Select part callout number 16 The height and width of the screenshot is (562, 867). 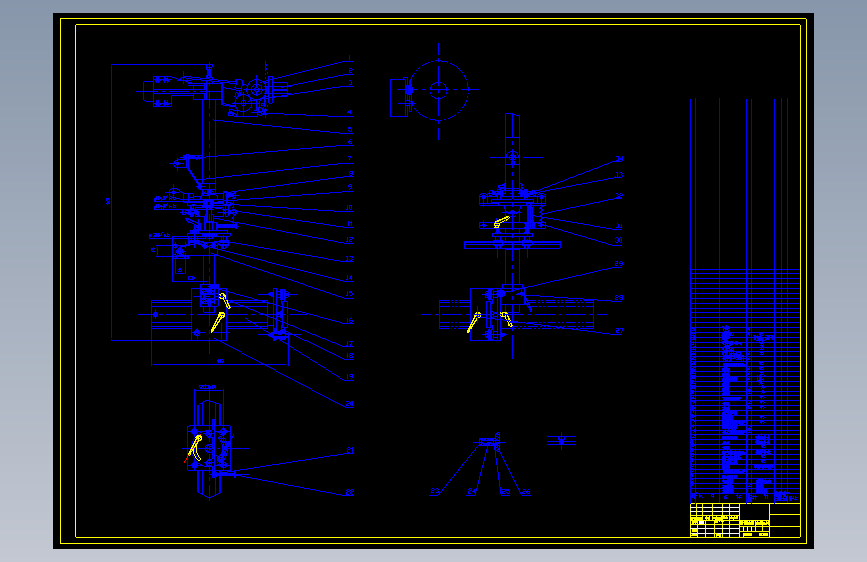tap(349, 321)
